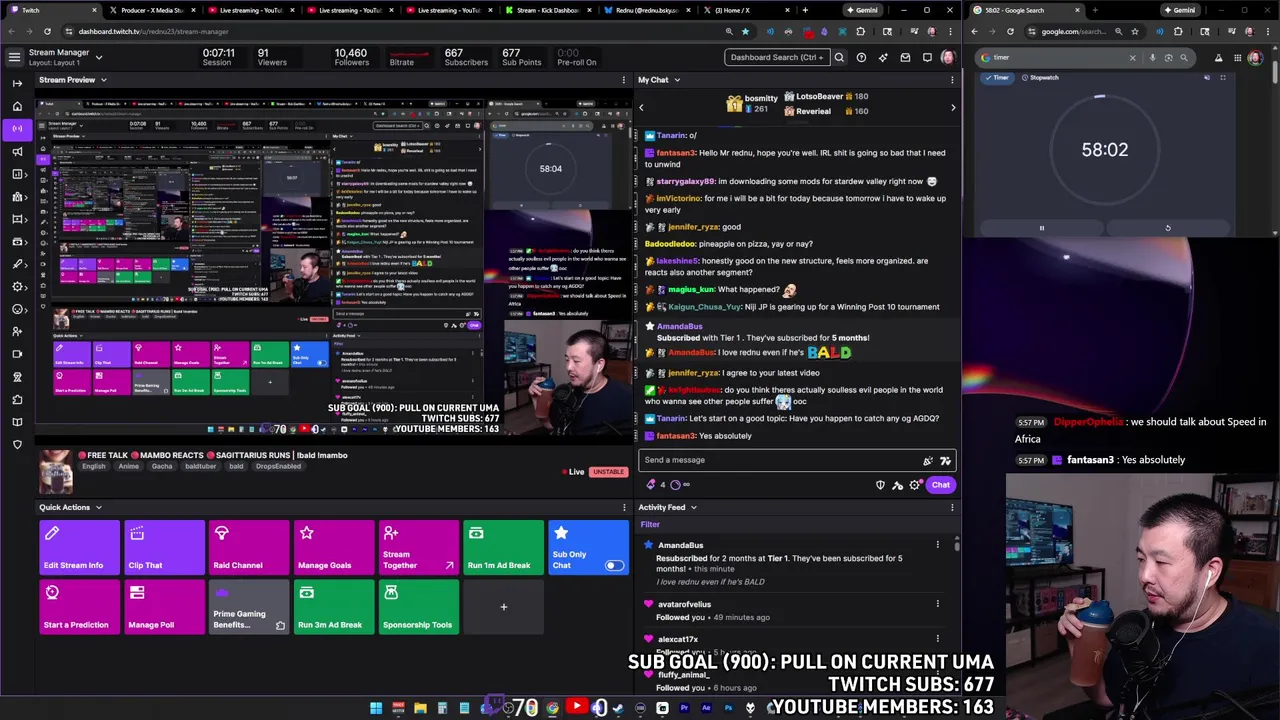The width and height of the screenshot is (1280, 720).
Task: Reset the Google timer
Action: (x=1167, y=228)
